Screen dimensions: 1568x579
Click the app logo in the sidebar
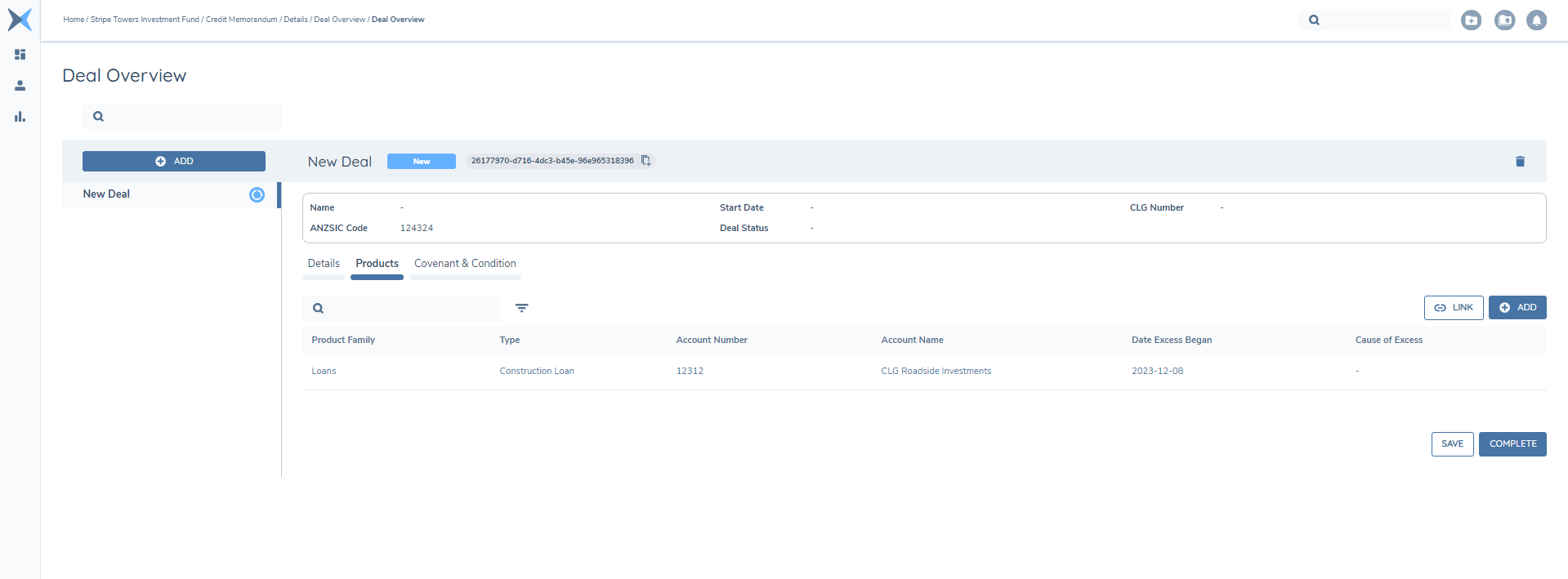(x=20, y=20)
